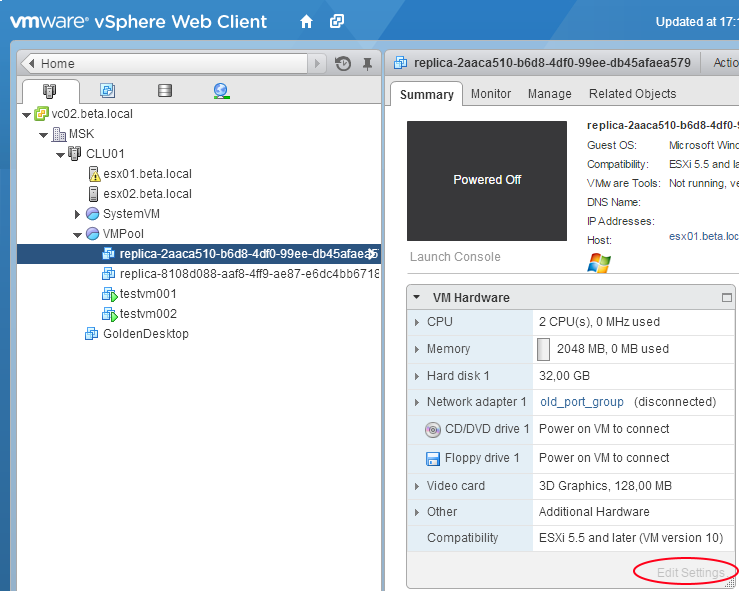Click the Home back navigation button
Screen dimensions: 739x591
click(x=163, y=63)
